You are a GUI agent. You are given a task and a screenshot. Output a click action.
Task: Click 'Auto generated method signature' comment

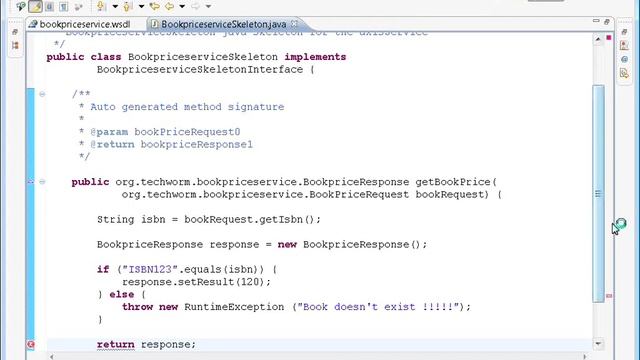tap(187, 107)
